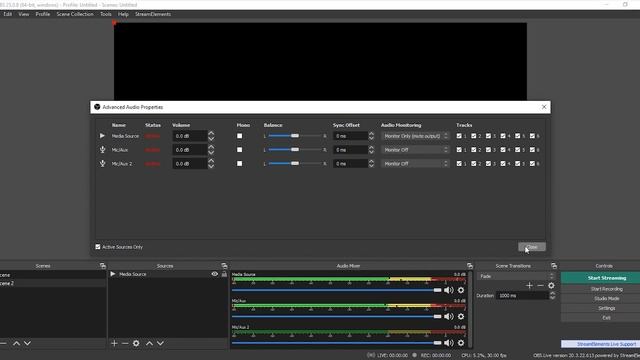Image resolution: width=640 pixels, height=360 pixels.
Task: Adjust Media Source balance slider handle
Action: tap(295, 136)
